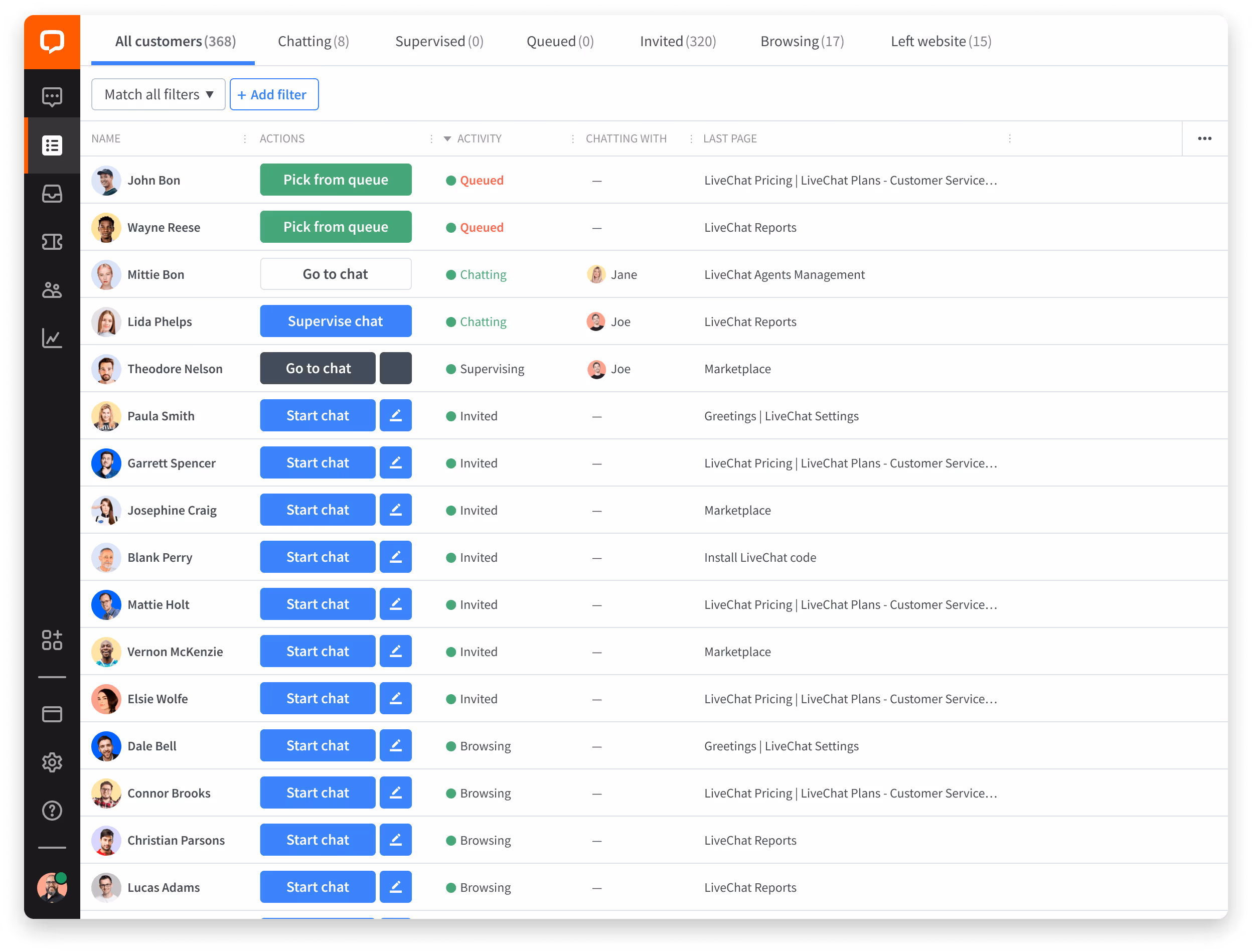Open the agent profile avatar at sidebar bottom
Image resolution: width=1252 pixels, height=952 pixels.
(x=52, y=887)
